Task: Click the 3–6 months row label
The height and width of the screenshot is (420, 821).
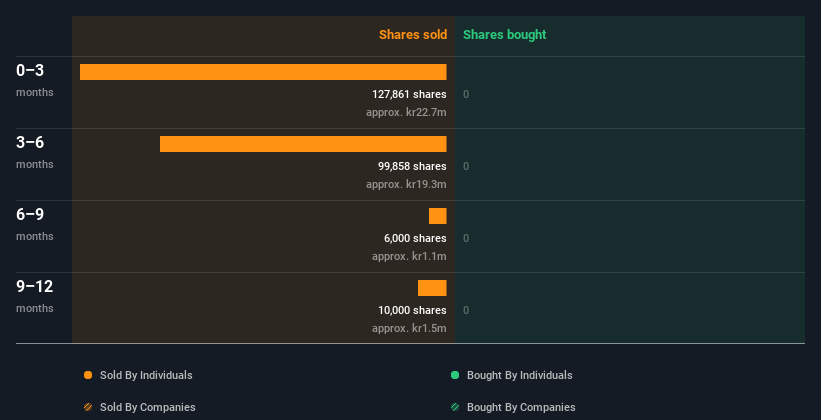Action: (x=35, y=152)
